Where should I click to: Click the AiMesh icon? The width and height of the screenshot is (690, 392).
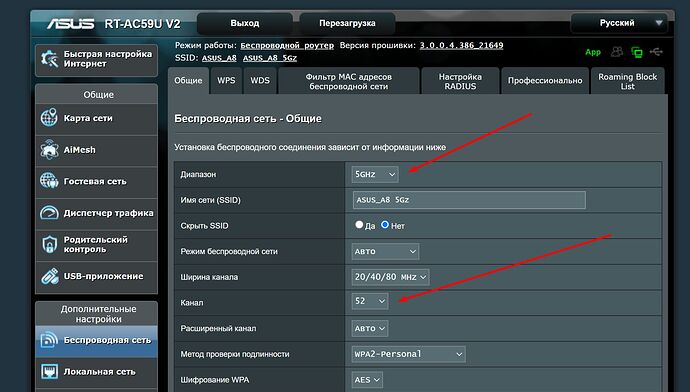click(49, 150)
